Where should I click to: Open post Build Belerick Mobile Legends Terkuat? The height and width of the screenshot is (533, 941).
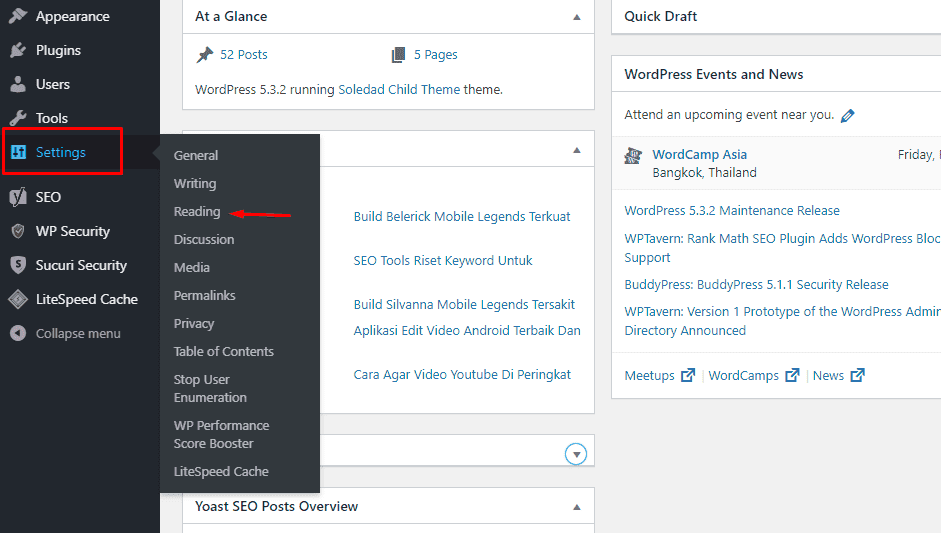pos(462,217)
